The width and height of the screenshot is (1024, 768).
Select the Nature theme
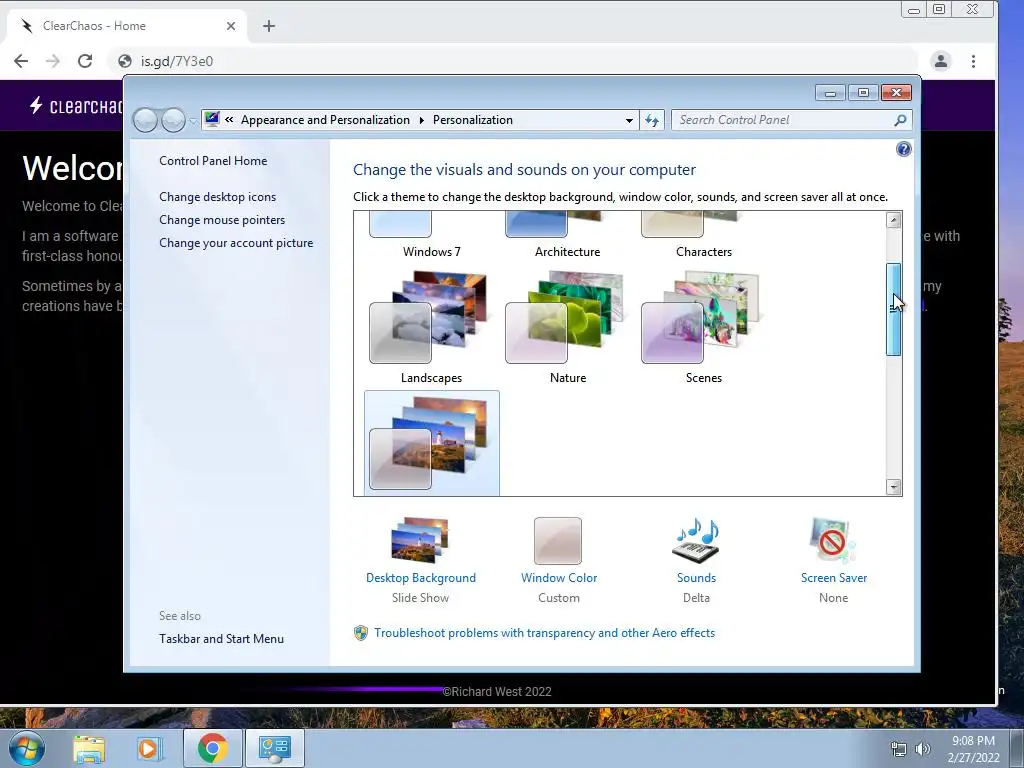568,328
